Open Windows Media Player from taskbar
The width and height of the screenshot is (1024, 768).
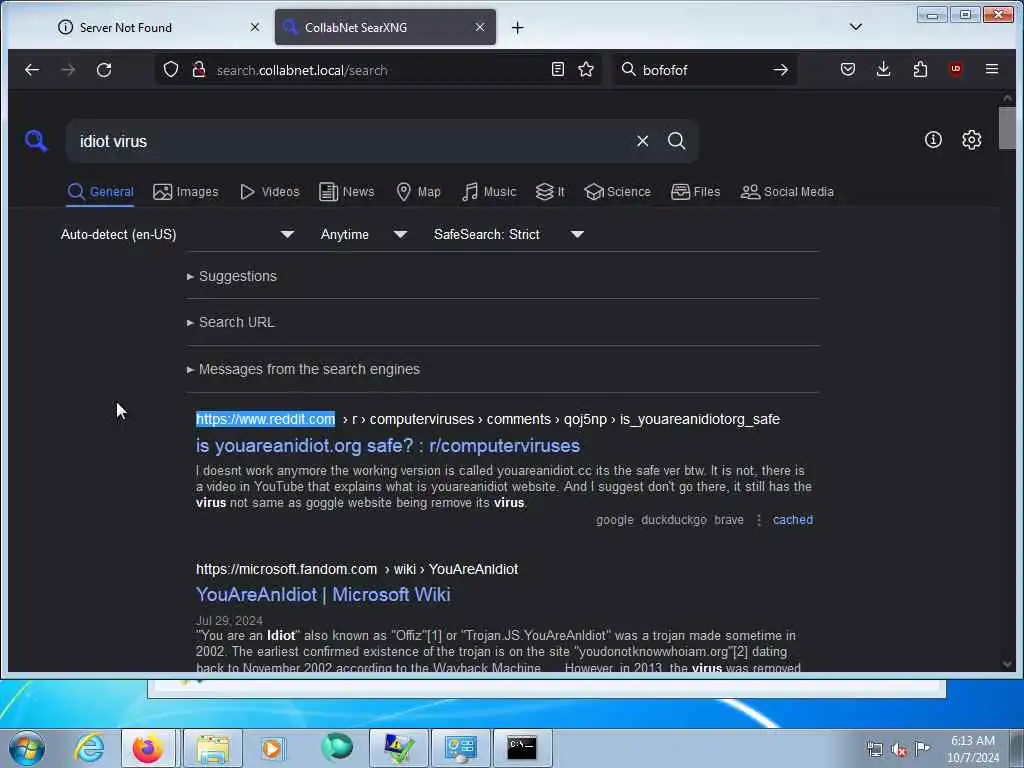(x=272, y=748)
